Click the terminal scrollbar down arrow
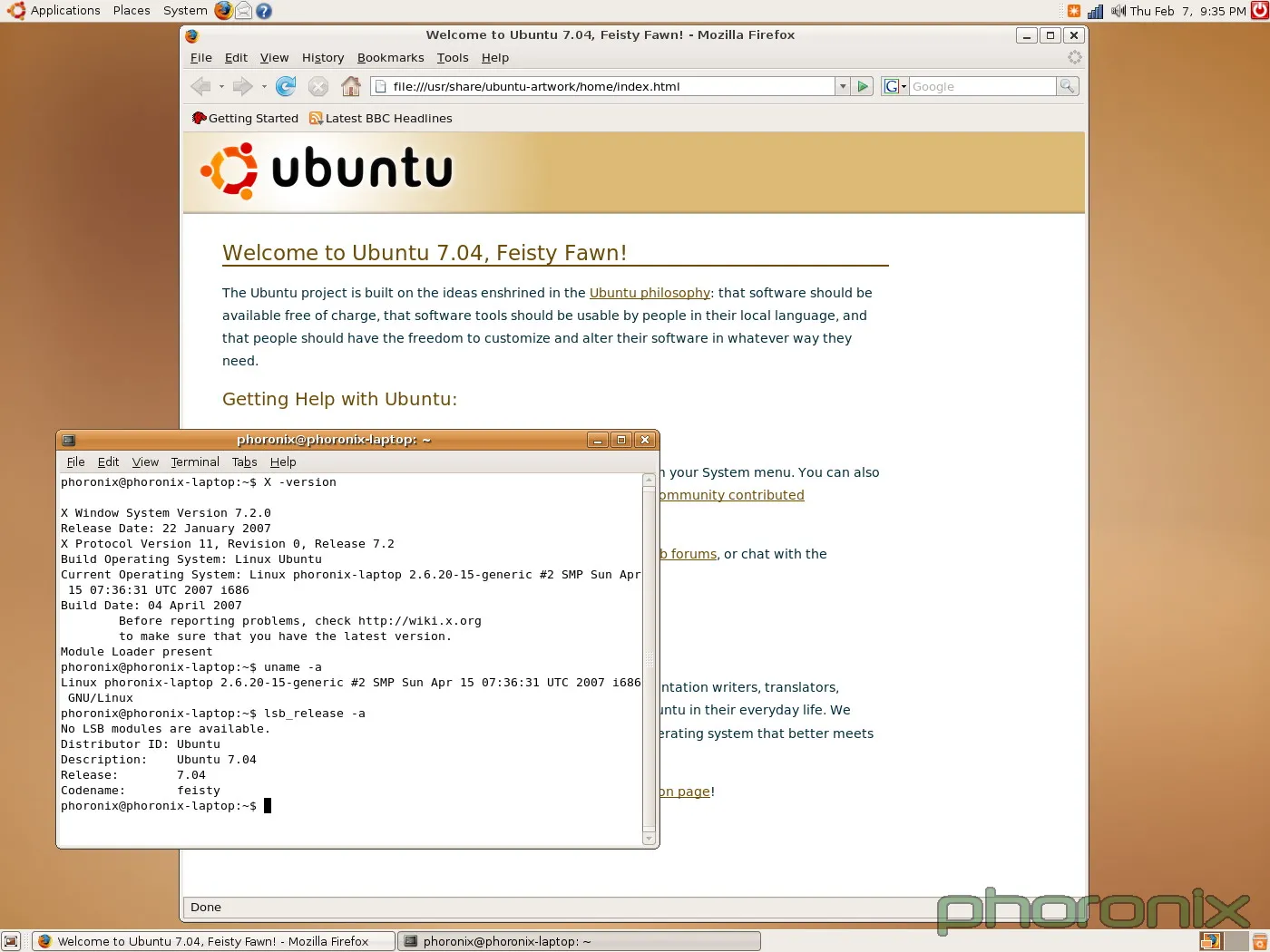The image size is (1270, 952). [x=649, y=839]
